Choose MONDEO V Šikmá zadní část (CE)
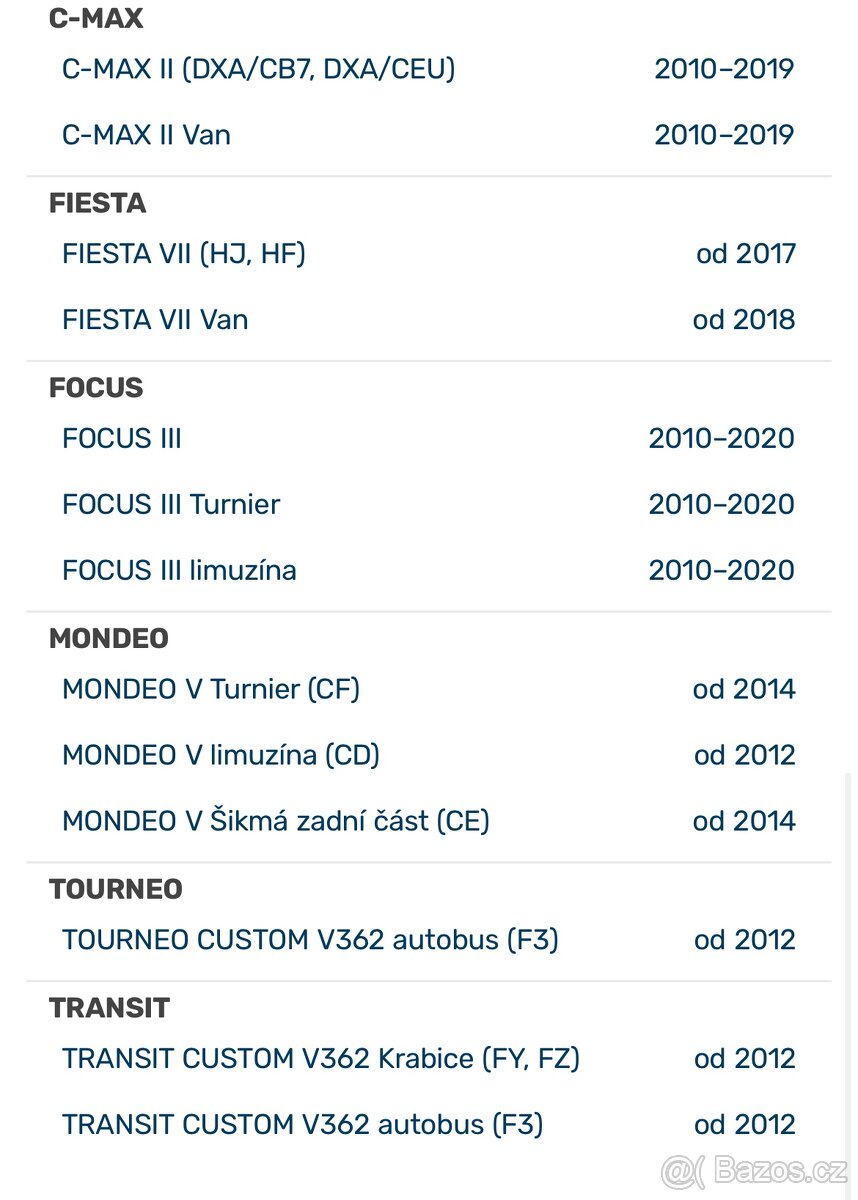 pos(276,820)
